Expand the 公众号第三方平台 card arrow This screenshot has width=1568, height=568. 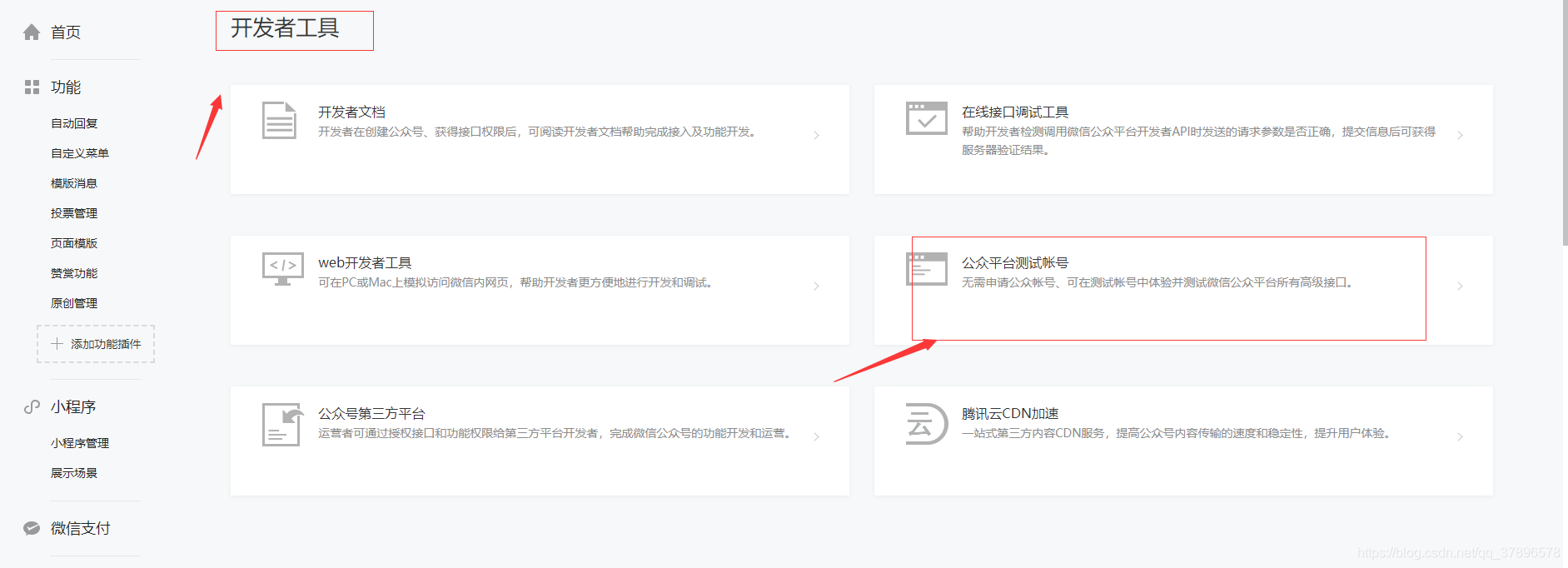(x=817, y=436)
